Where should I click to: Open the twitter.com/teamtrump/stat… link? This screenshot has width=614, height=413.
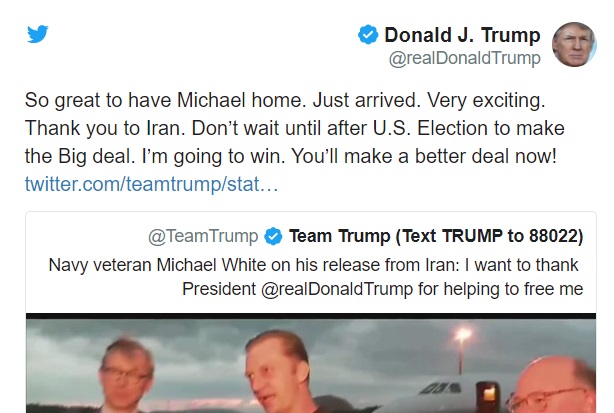(x=152, y=185)
